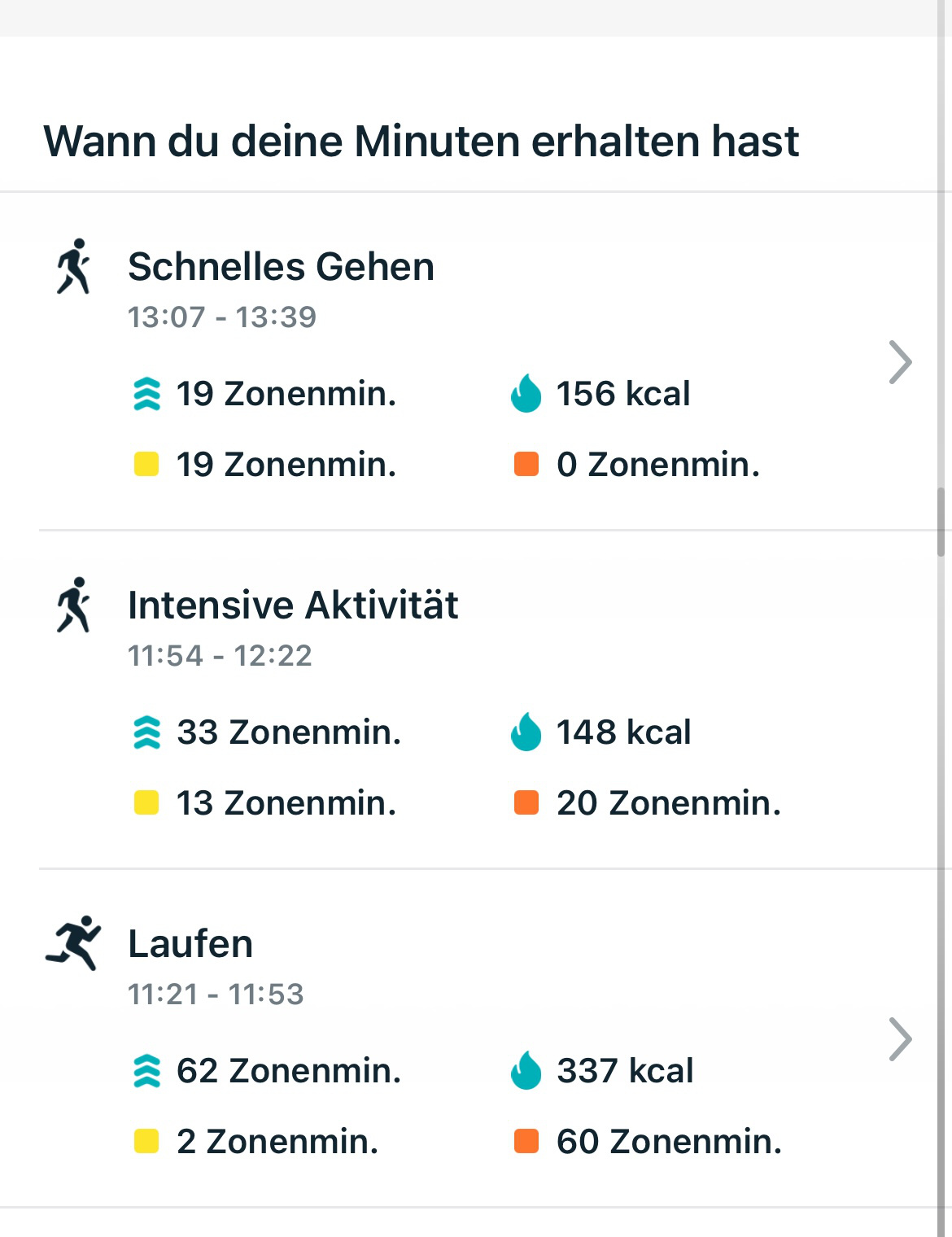
Task: Tap the flame icon next to 148 kcal
Action: pyautogui.click(x=526, y=732)
